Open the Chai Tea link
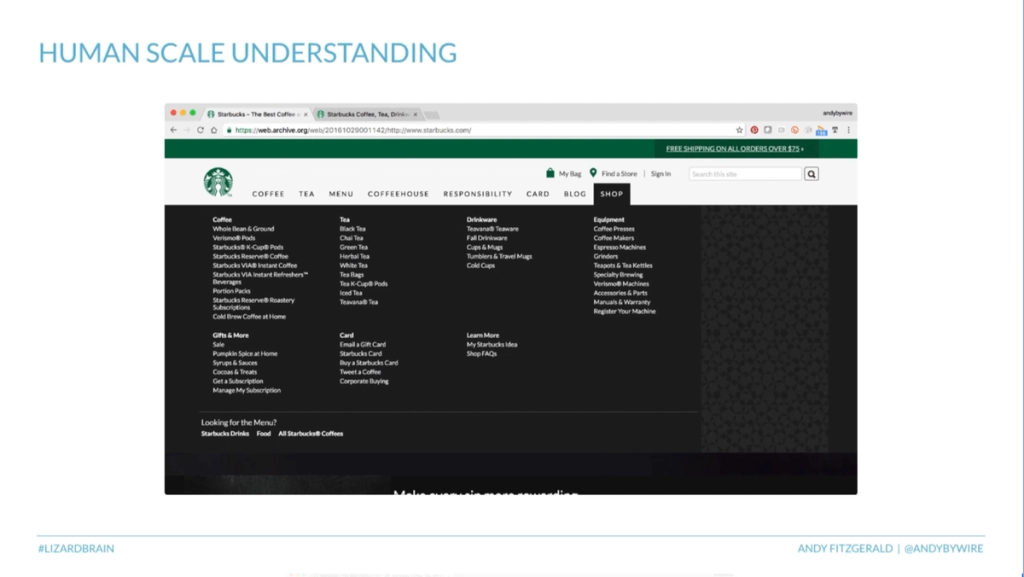This screenshot has width=1024, height=577. tap(351, 238)
